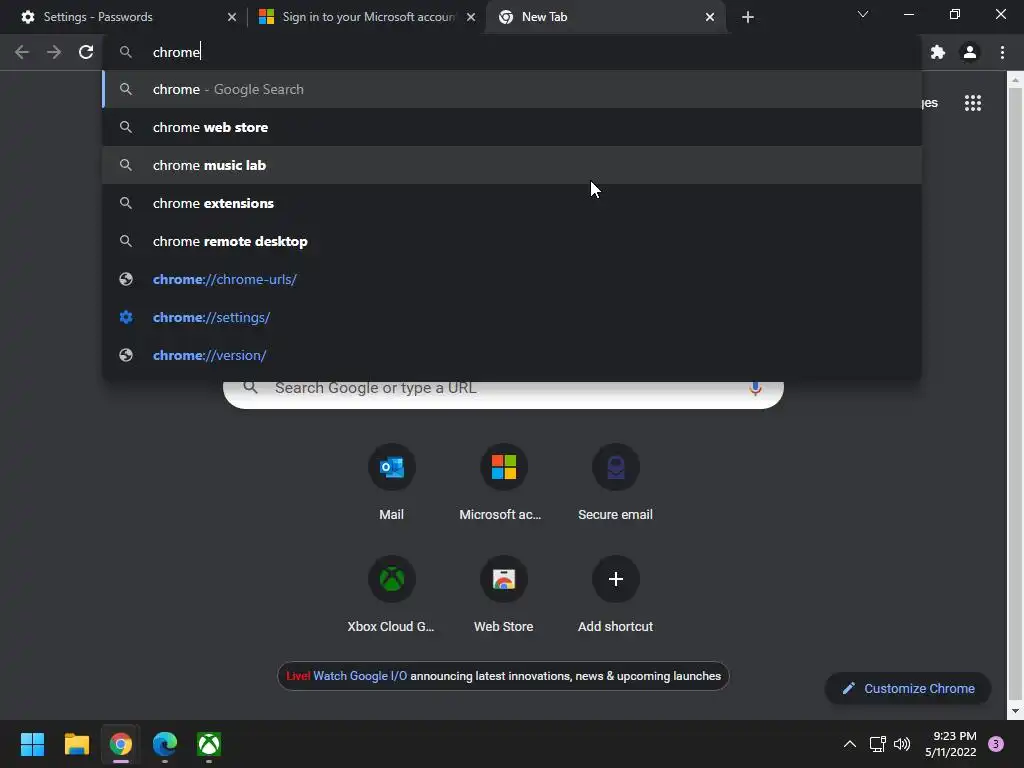This screenshot has width=1024, height=768.
Task: Pick the 'chrome music lab' suggestion
Action: tap(512, 165)
